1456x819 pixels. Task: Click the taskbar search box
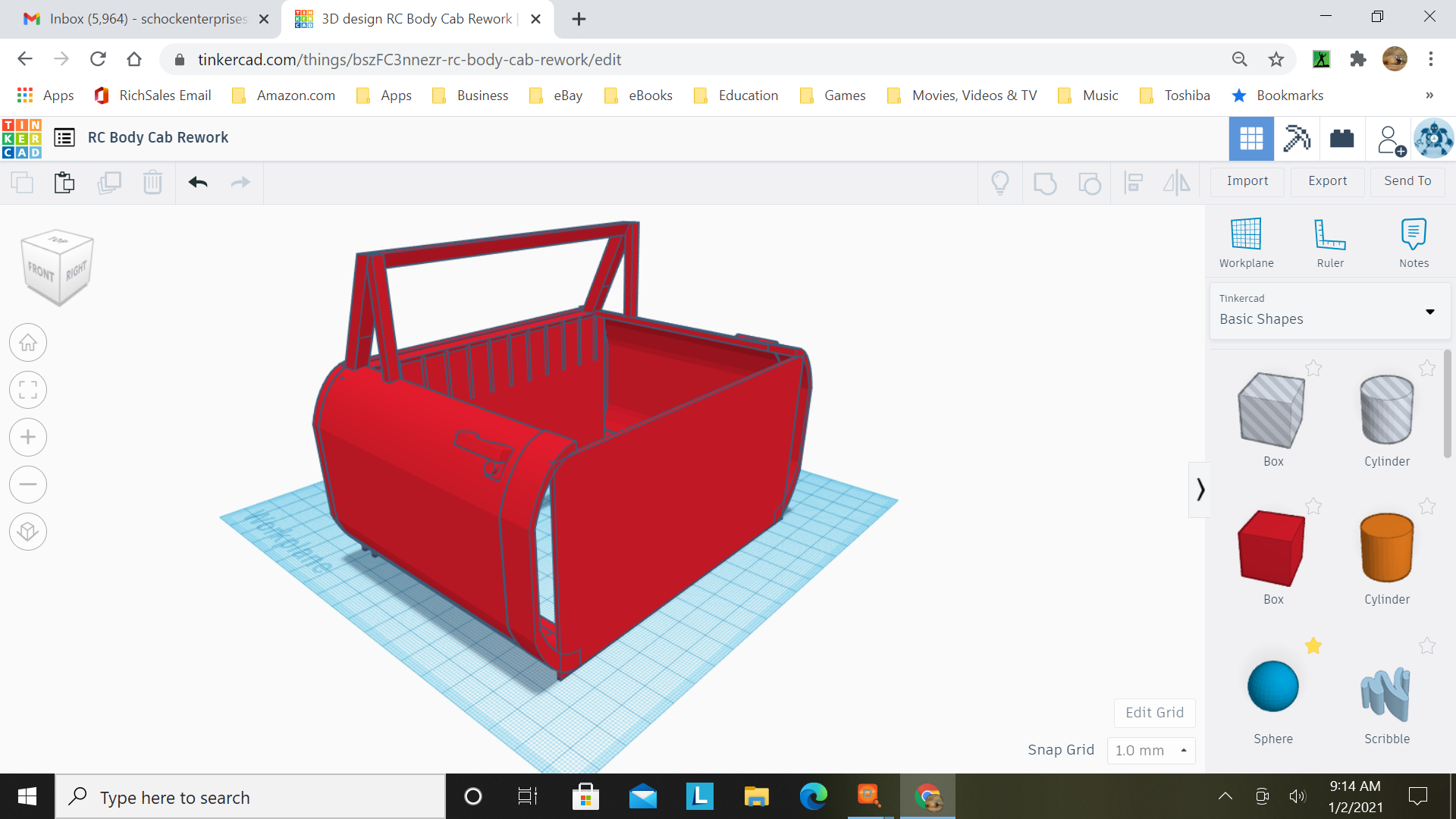[x=250, y=797]
